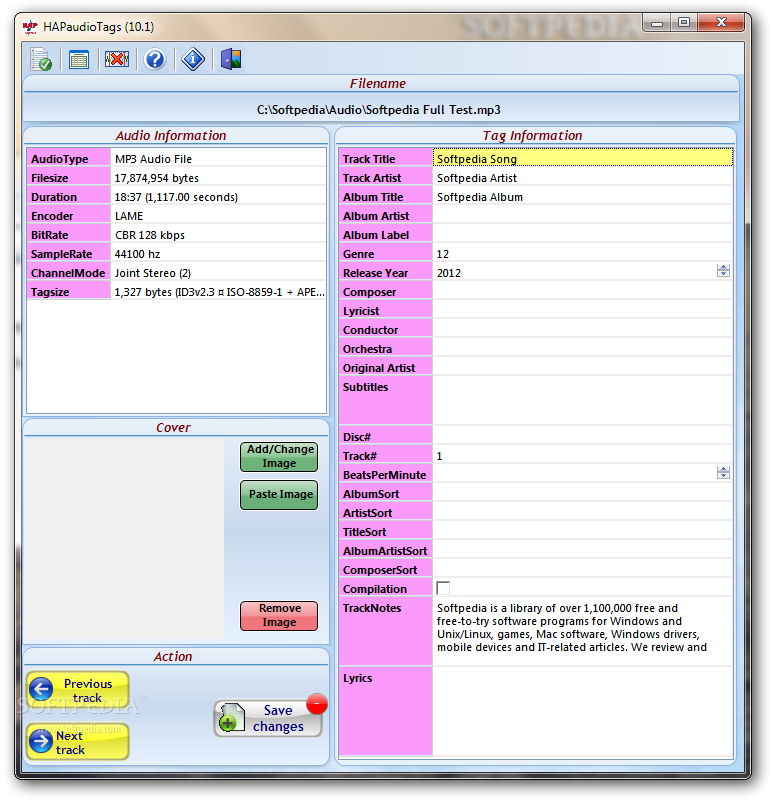Screen dimensions: 772x800
Task: Click the empty Disc# field
Action: (582, 436)
